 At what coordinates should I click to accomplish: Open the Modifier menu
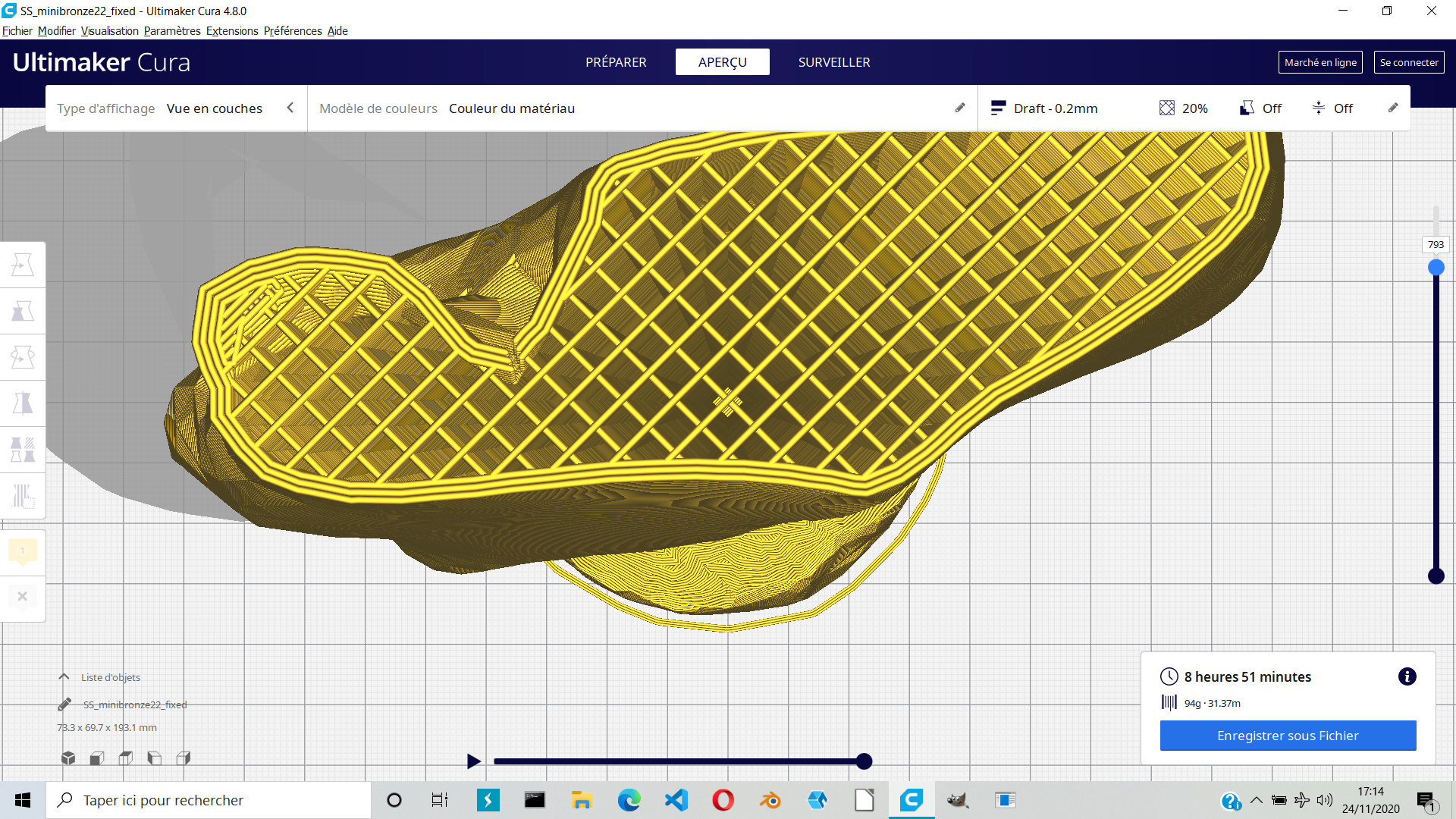coord(57,31)
